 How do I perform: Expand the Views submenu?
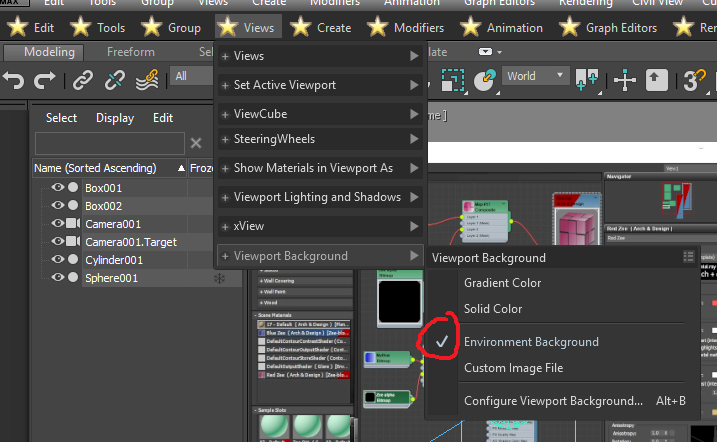320,56
